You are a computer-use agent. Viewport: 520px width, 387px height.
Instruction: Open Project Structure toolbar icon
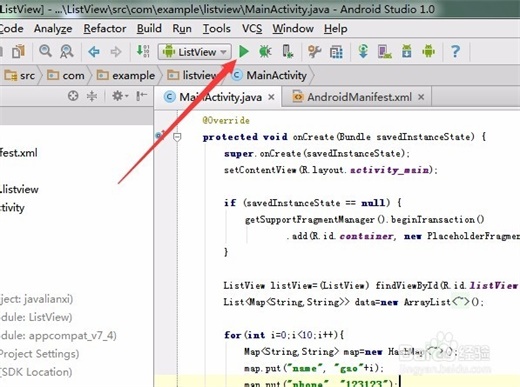pos(336,52)
